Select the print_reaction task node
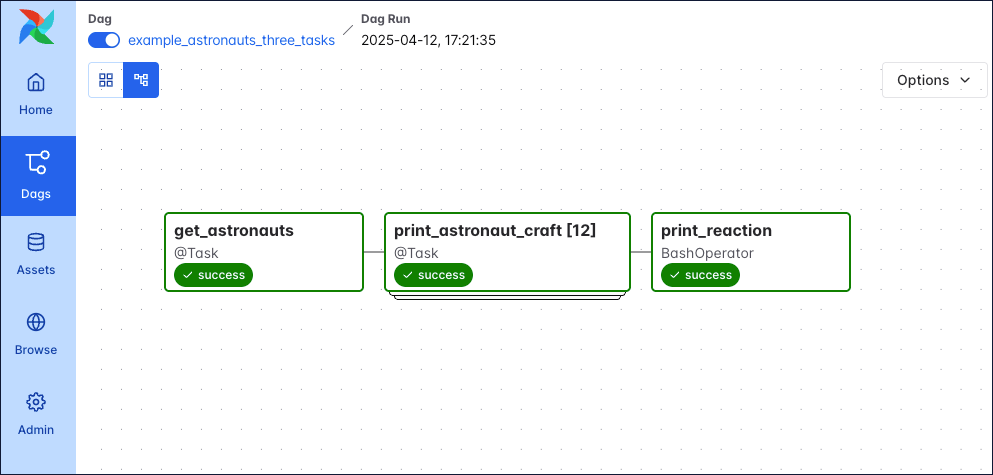The width and height of the screenshot is (993, 475). pyautogui.click(x=750, y=240)
